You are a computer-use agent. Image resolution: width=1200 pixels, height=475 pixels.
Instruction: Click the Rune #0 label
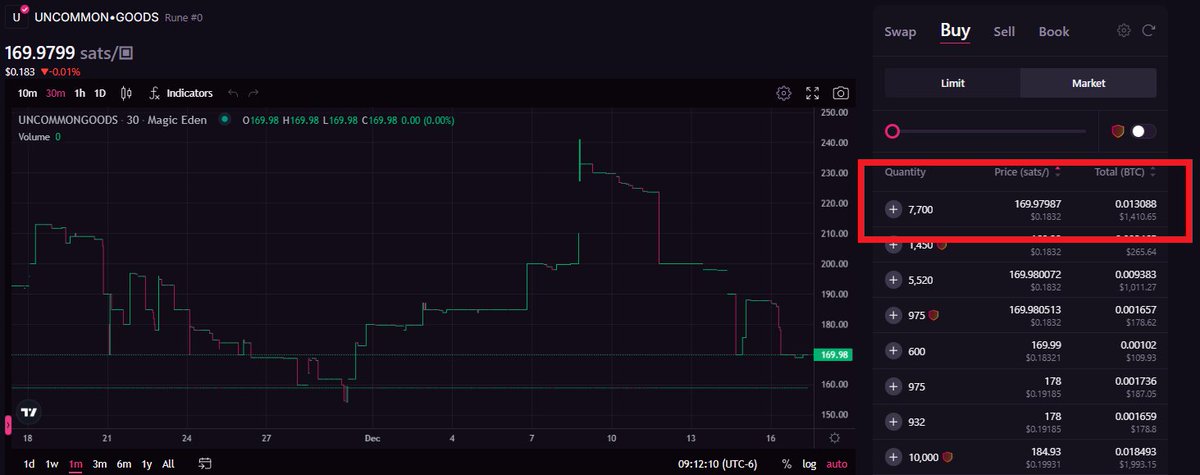click(186, 17)
